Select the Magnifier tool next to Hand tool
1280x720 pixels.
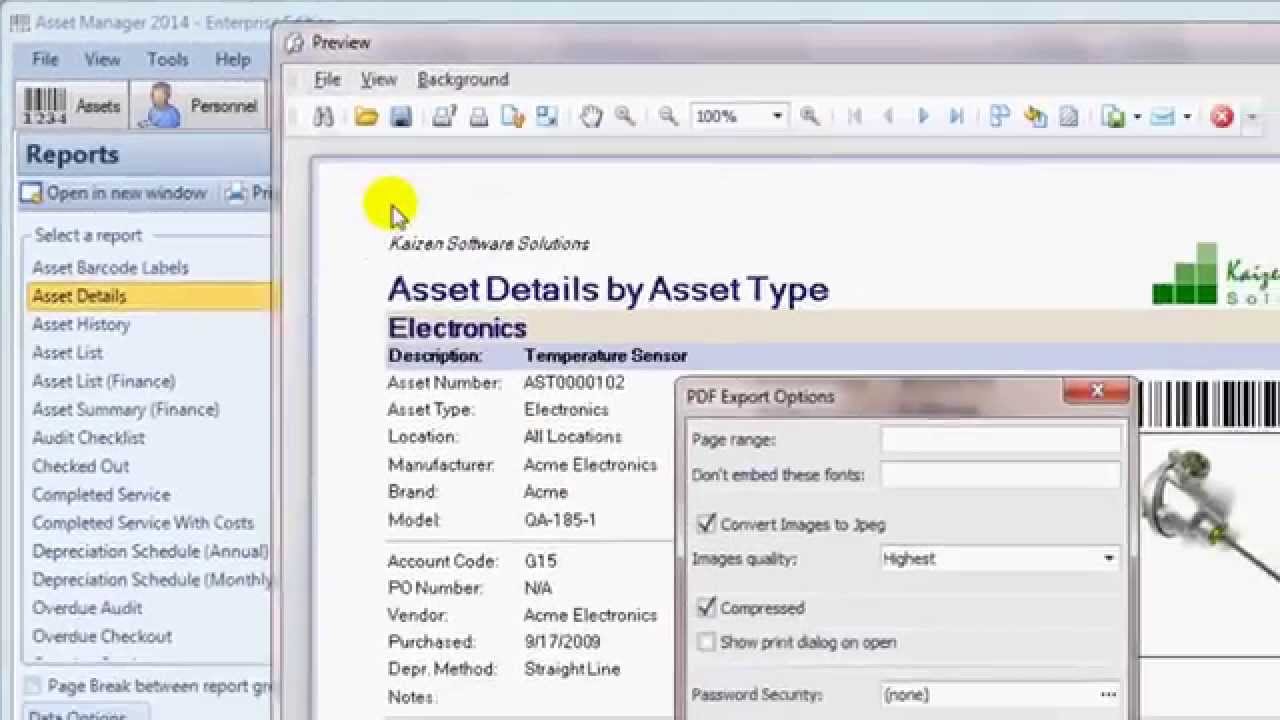pos(625,117)
